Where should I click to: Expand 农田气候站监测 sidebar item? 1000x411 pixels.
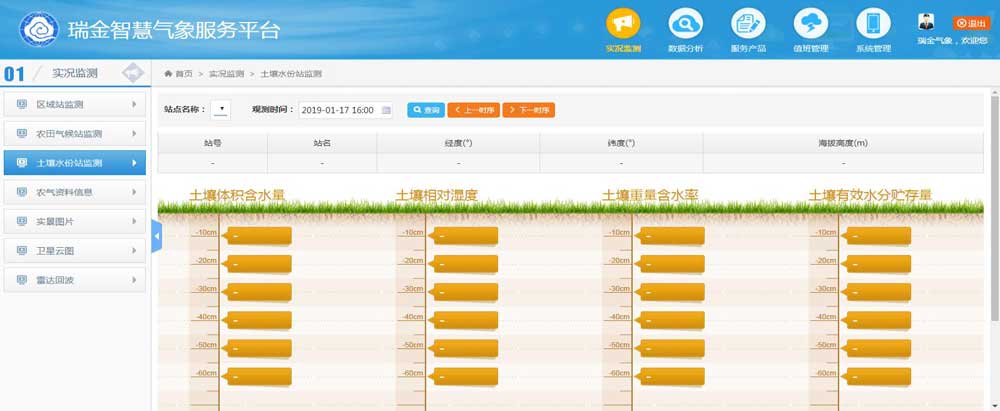(75, 133)
